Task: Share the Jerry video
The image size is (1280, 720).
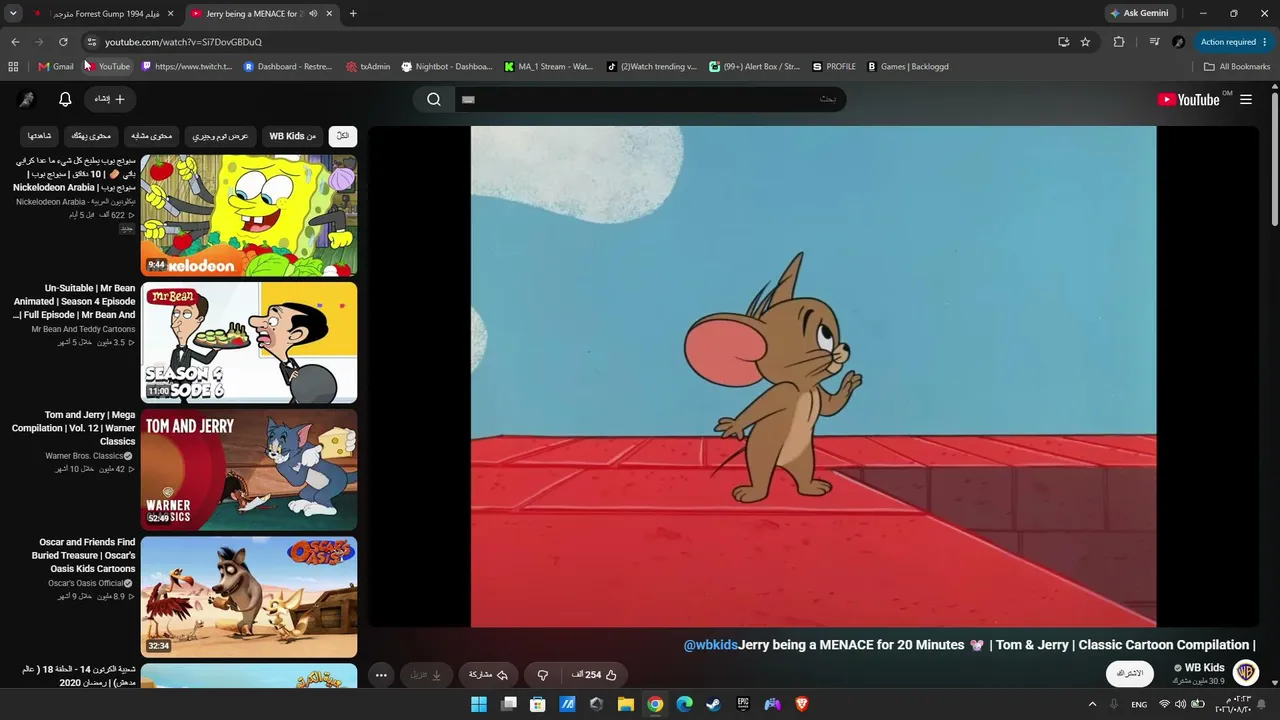Action: pos(489,675)
